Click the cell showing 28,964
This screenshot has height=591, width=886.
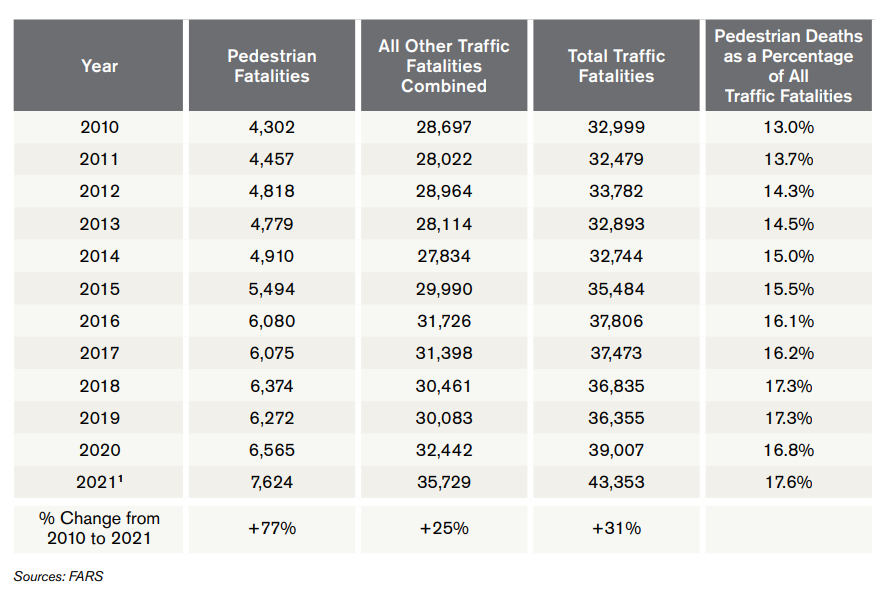pos(444,192)
